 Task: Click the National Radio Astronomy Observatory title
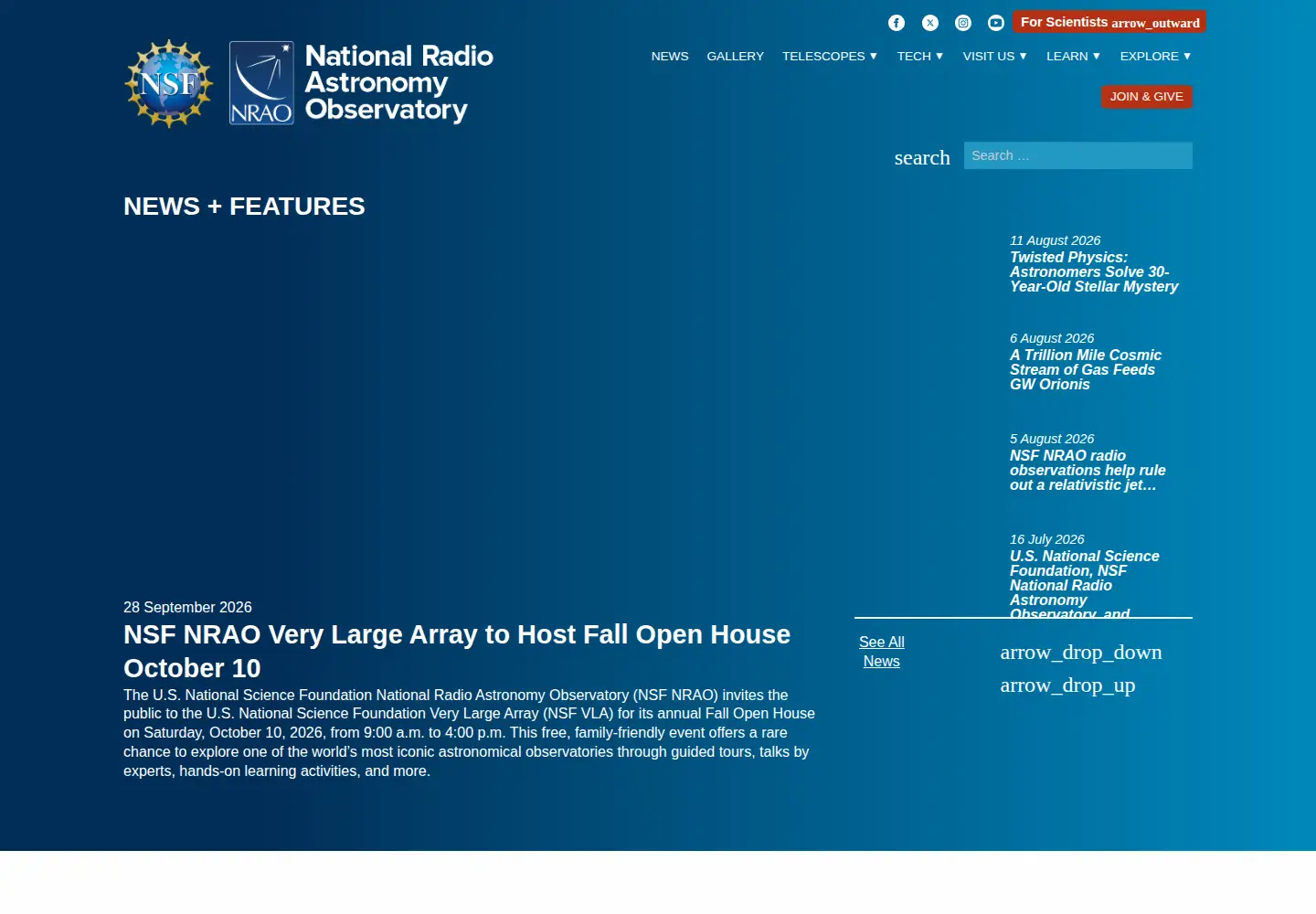coord(399,83)
